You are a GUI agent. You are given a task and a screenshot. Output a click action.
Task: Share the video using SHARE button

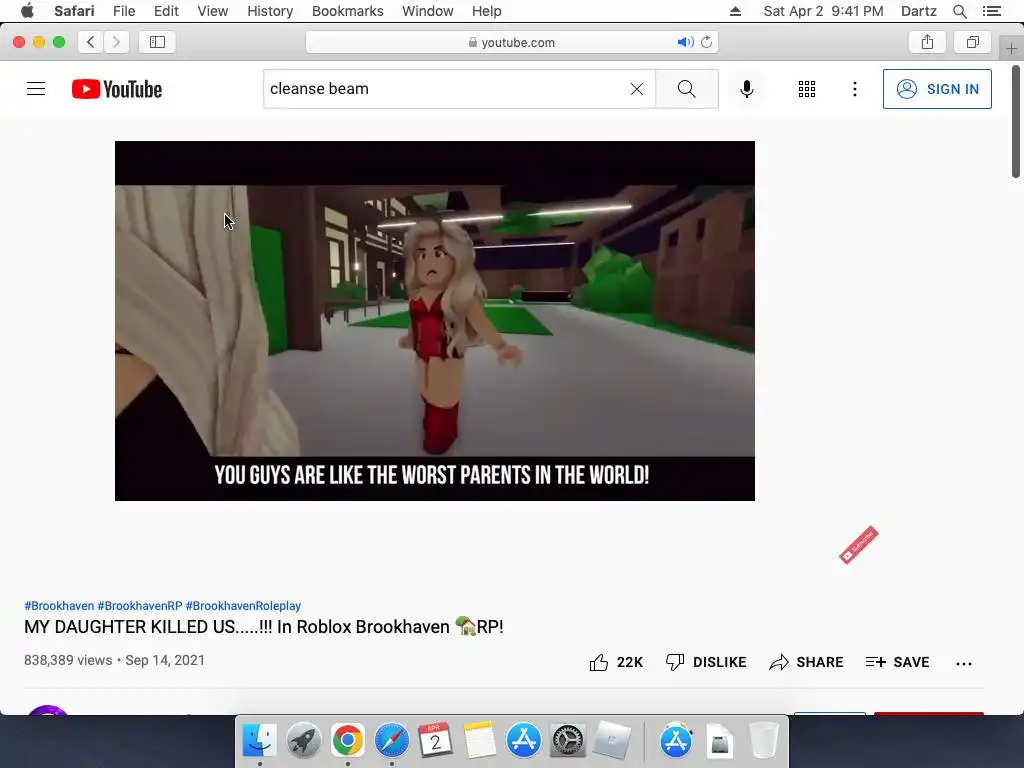click(806, 662)
